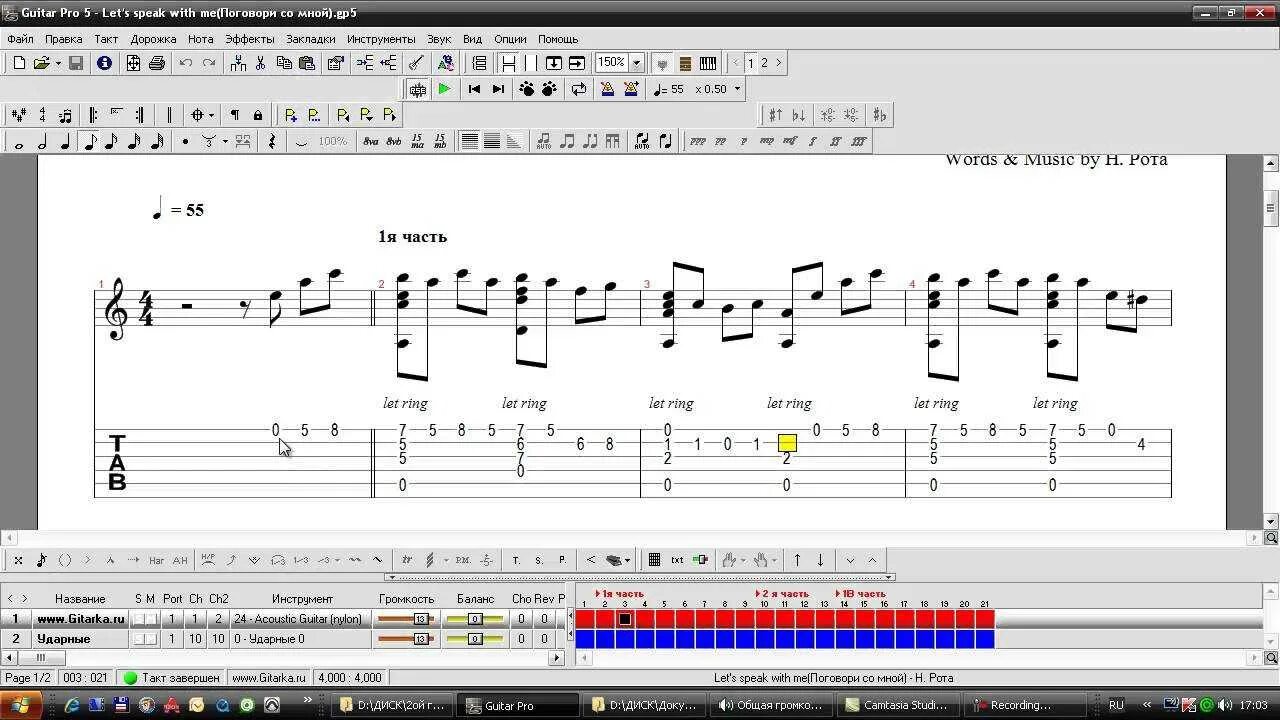Apply hammer-on/pull-off H/P effect
Viewport: 1280px width, 720px height.
(x=208, y=560)
